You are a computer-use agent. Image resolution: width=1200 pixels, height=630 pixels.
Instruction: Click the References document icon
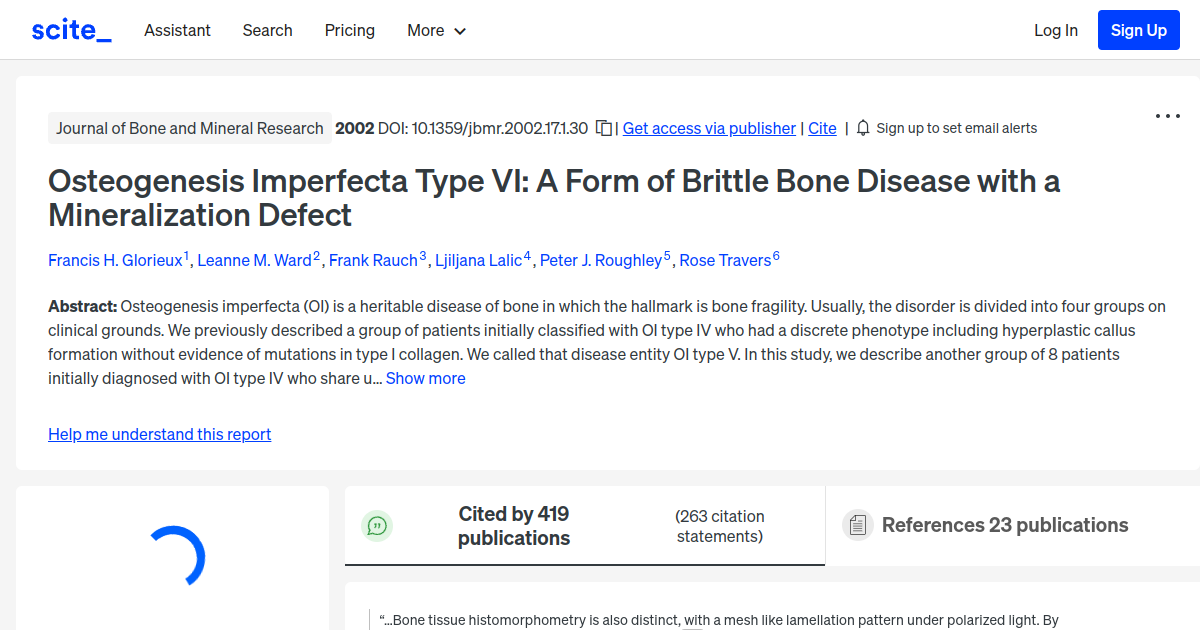click(x=857, y=524)
